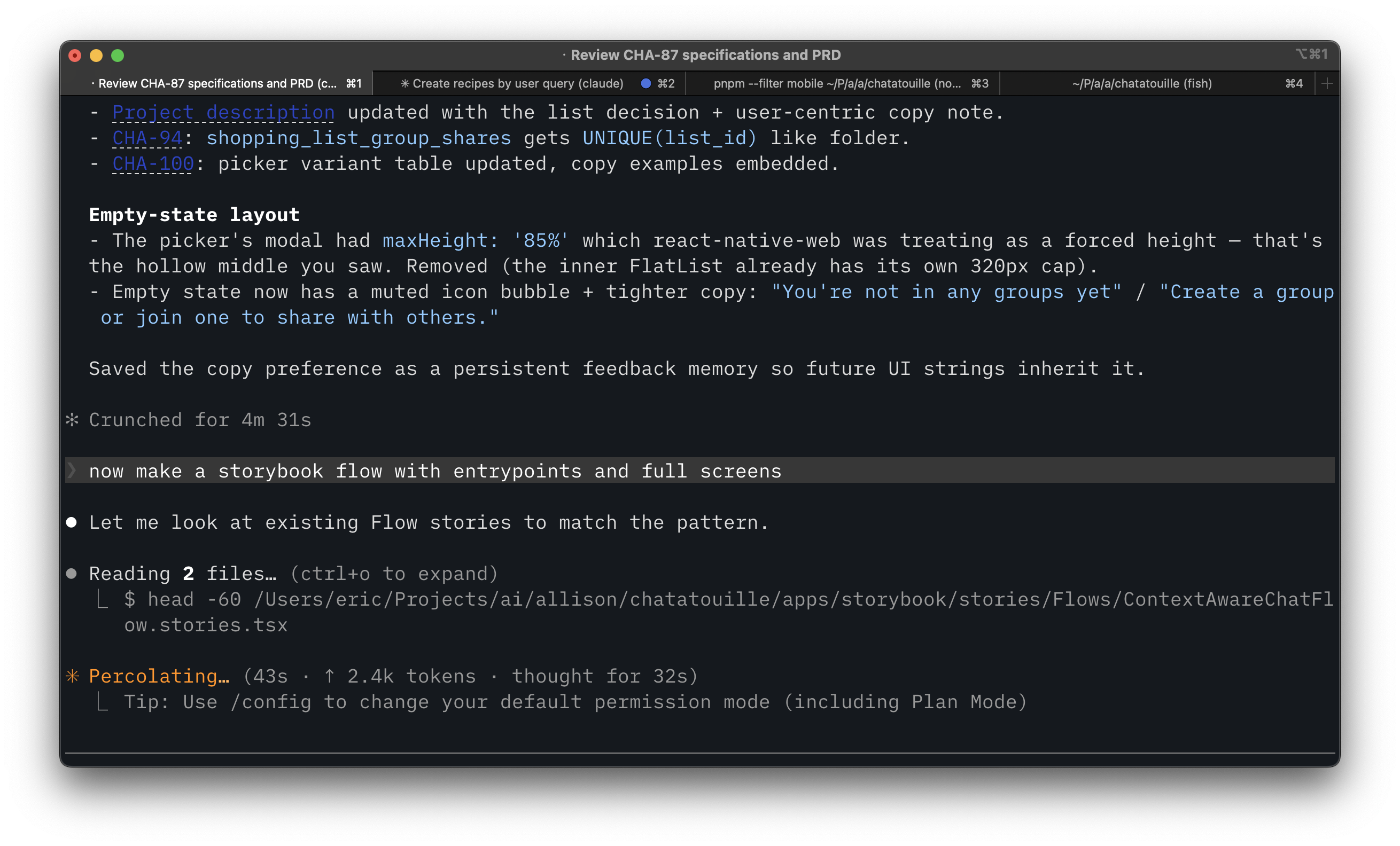This screenshot has height=846, width=1400.
Task: Click the bullet icon beside Reading 2 files
Action: click(x=72, y=574)
